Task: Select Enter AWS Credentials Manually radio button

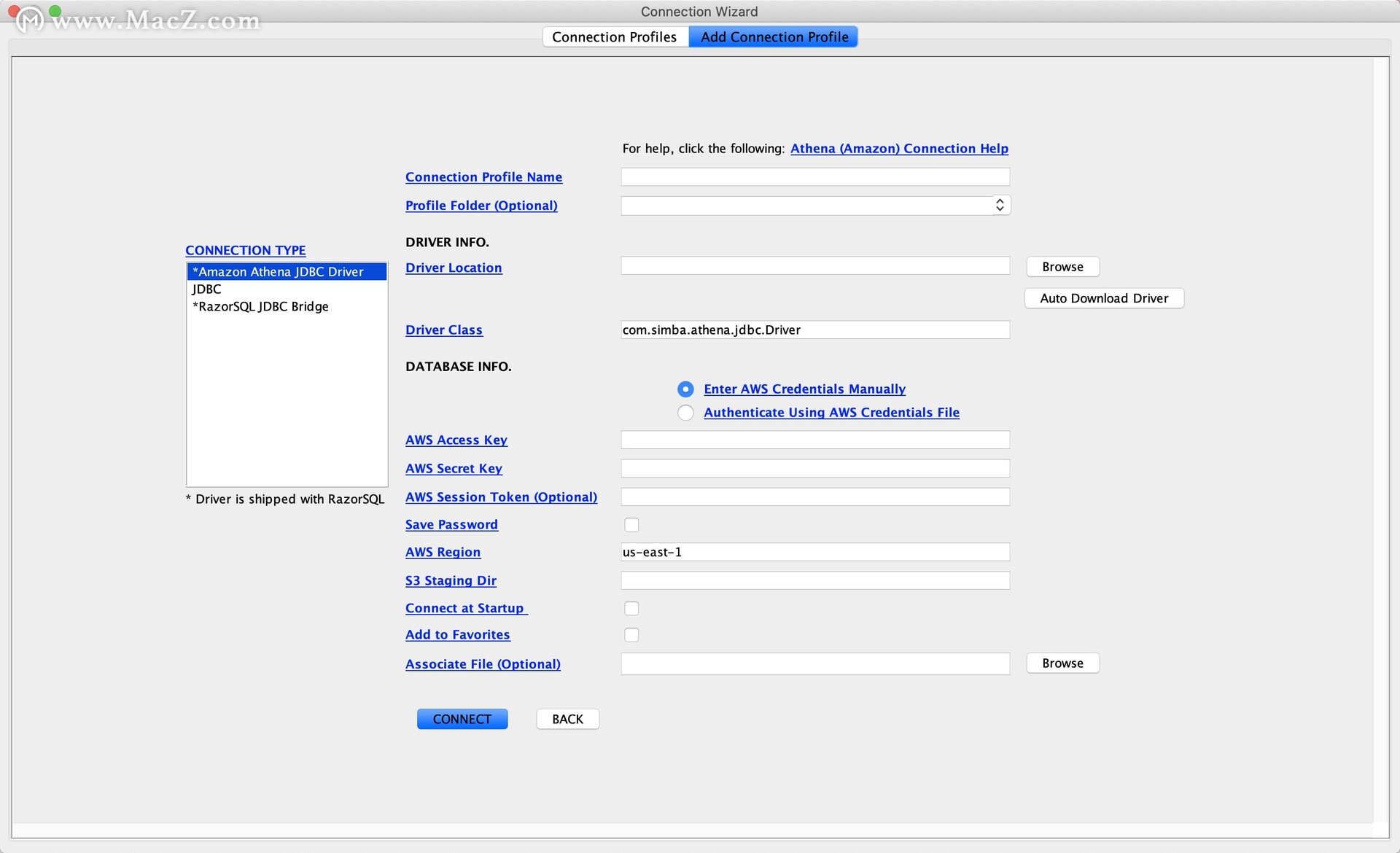Action: point(685,388)
